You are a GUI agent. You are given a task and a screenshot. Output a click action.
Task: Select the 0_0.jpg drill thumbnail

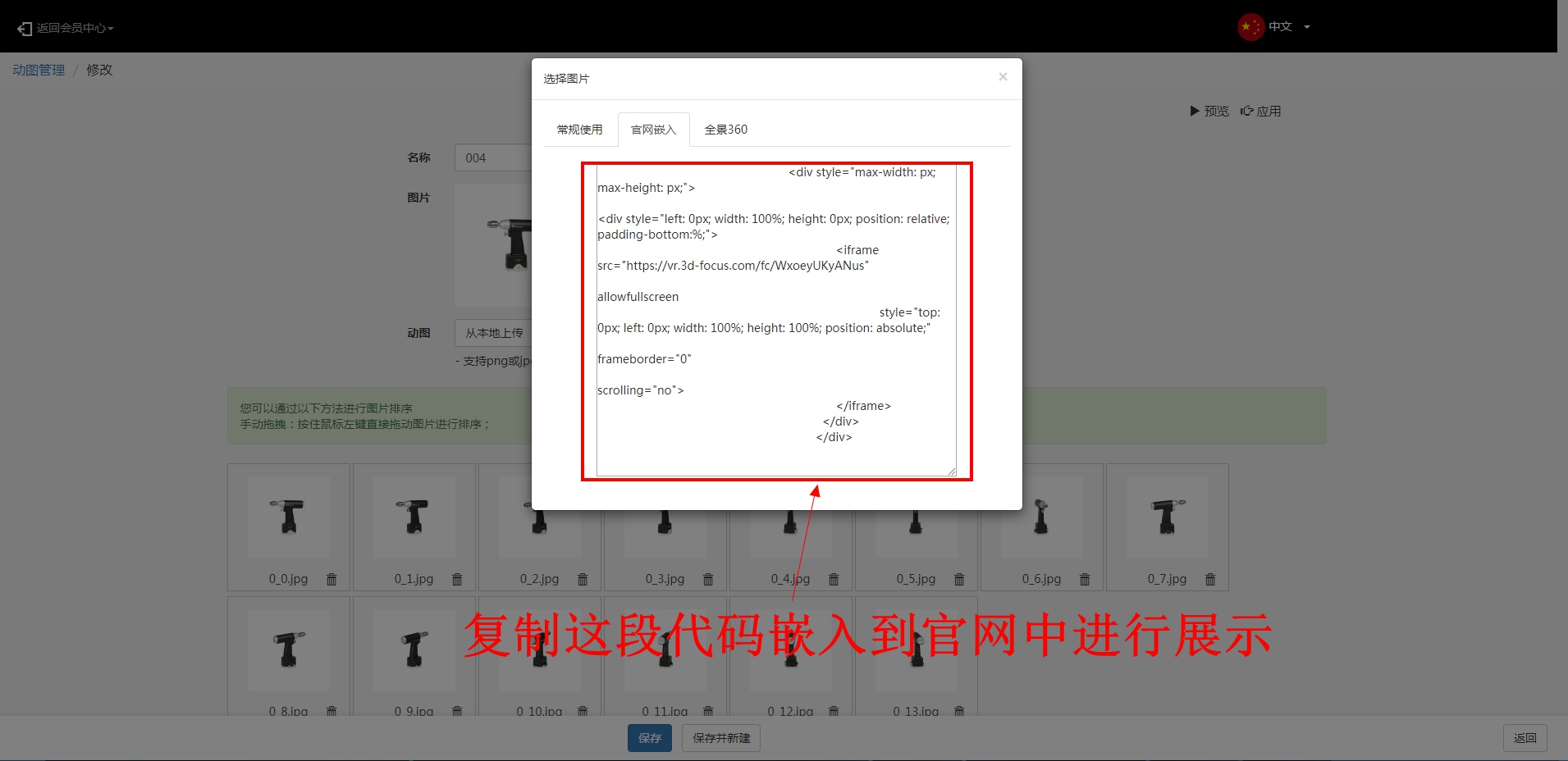coord(289,517)
